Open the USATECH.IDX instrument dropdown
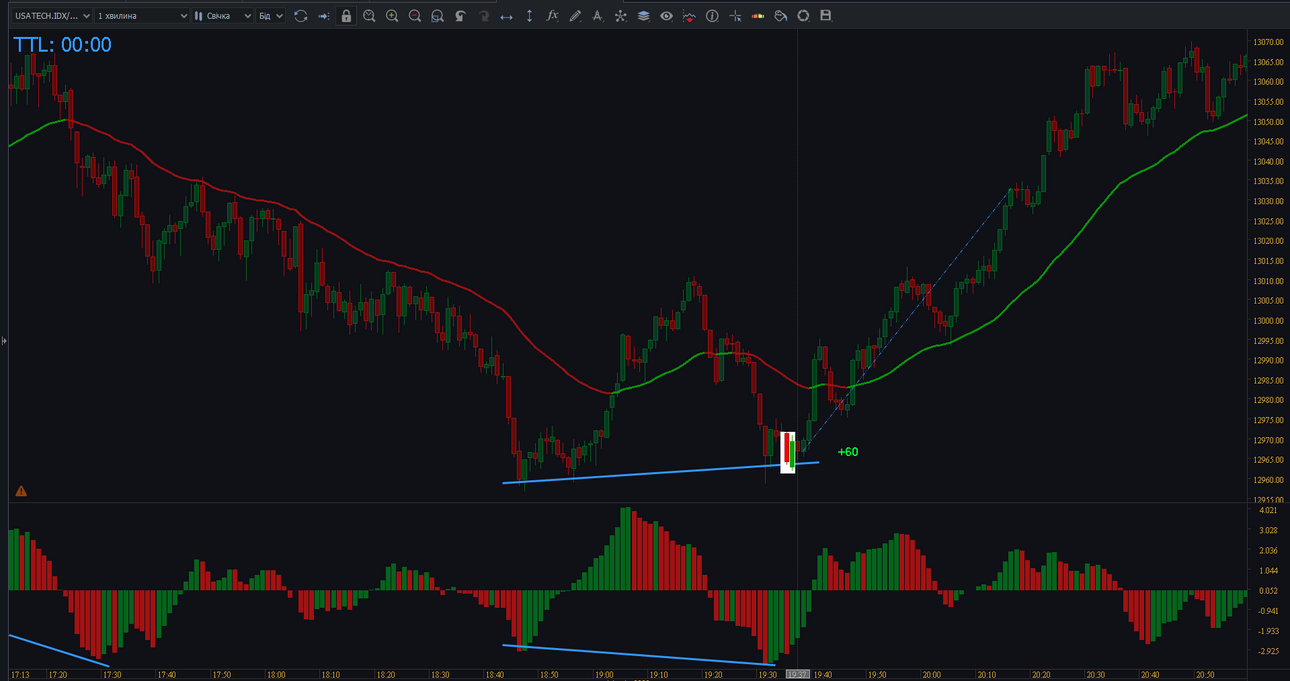The image size is (1290, 681). click(50, 16)
